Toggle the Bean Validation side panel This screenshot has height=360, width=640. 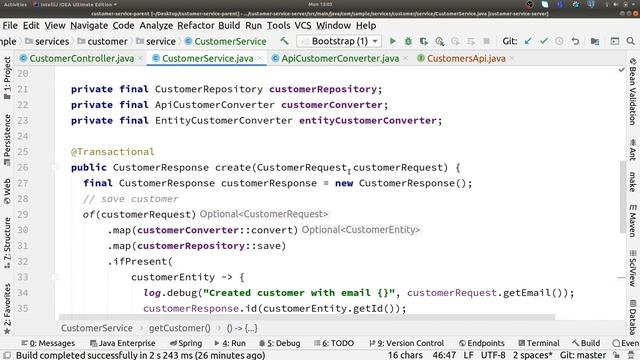(x=633, y=91)
